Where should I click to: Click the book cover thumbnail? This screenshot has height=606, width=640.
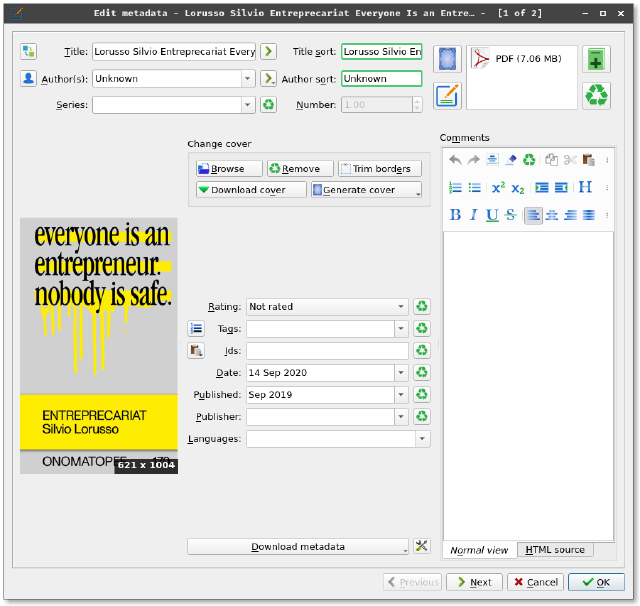click(x=99, y=346)
